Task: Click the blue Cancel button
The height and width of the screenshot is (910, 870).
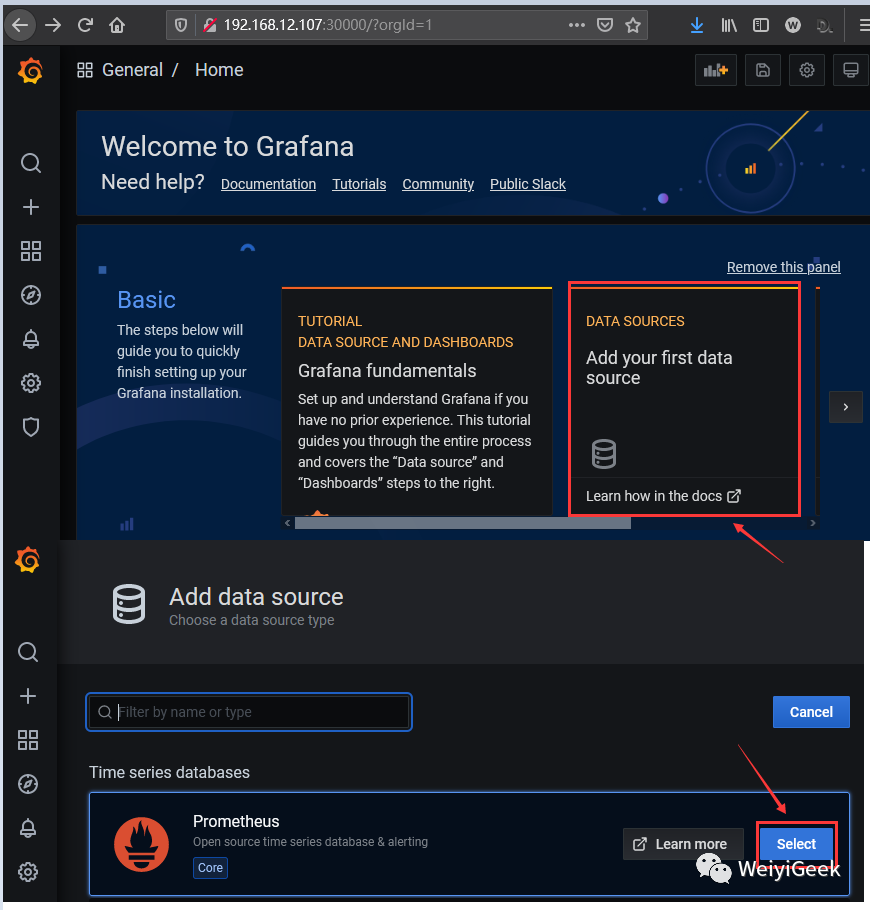Action: point(811,712)
